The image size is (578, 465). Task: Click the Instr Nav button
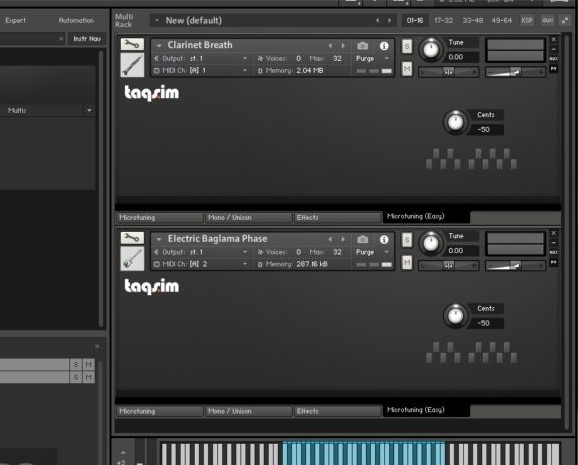(87, 39)
